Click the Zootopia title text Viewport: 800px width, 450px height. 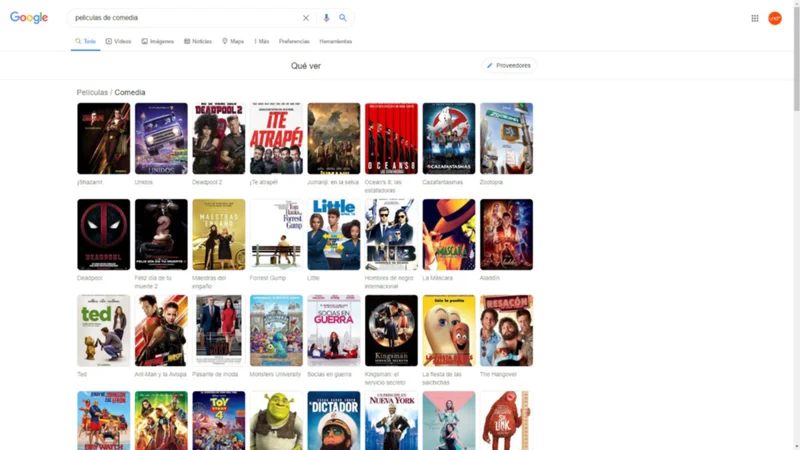(x=491, y=182)
